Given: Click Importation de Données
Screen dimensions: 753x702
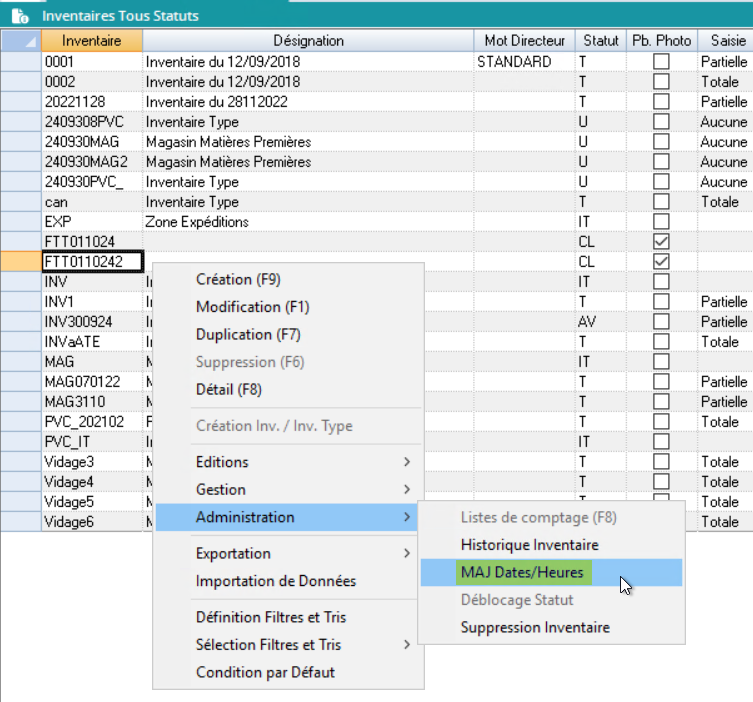Looking at the screenshot, I should [275, 581].
